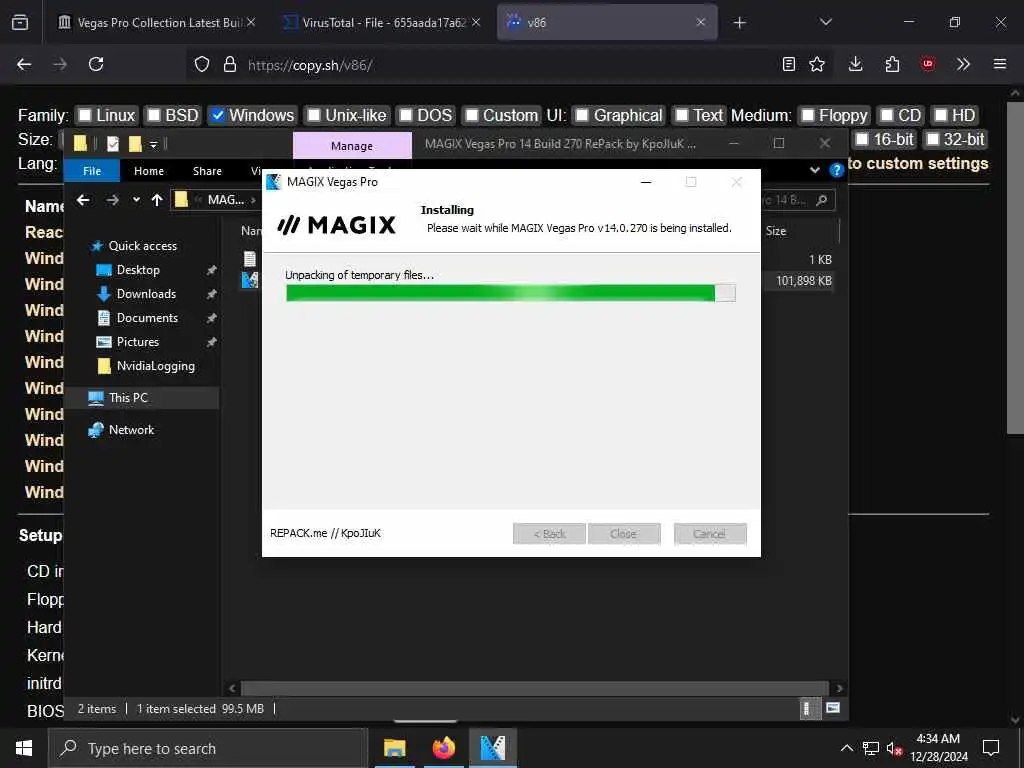
Task: Check the Text UI checkbox
Action: pyautogui.click(x=681, y=116)
